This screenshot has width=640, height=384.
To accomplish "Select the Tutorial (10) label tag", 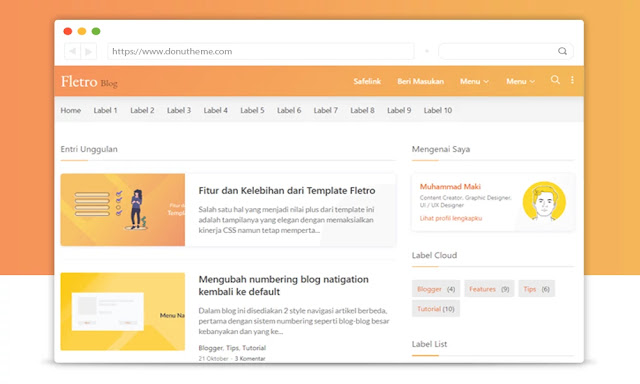I will [436, 309].
